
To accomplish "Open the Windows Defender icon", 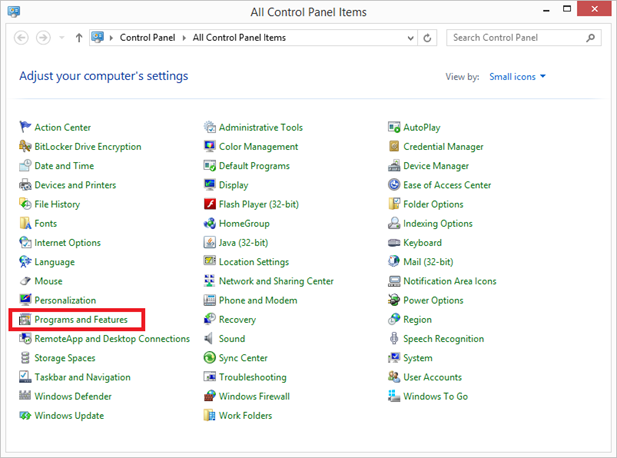I will (x=25, y=396).
